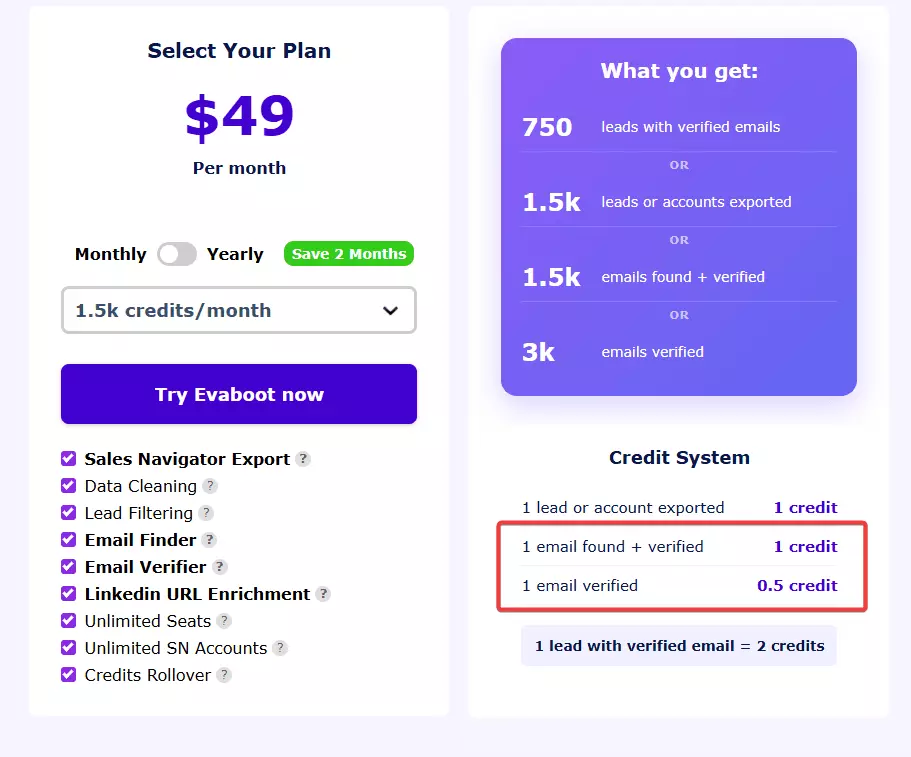Open the 1.5k credits/month dropdown
Viewport: 911px width, 757px height.
point(238,311)
